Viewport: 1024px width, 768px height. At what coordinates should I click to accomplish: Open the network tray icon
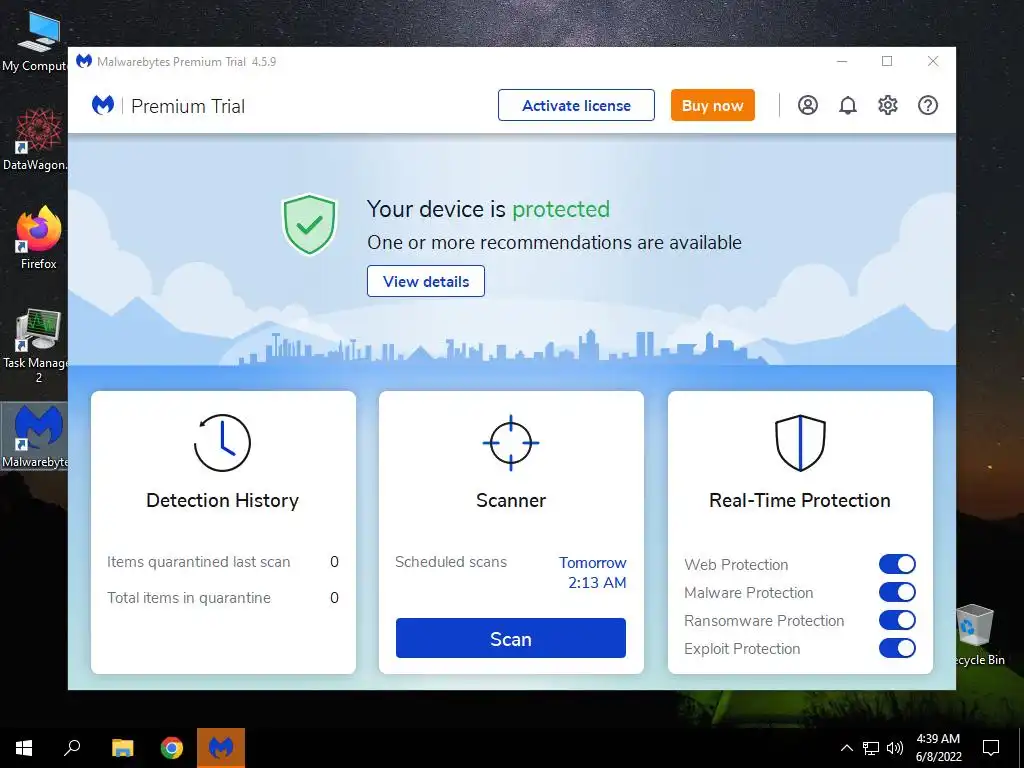pos(871,748)
